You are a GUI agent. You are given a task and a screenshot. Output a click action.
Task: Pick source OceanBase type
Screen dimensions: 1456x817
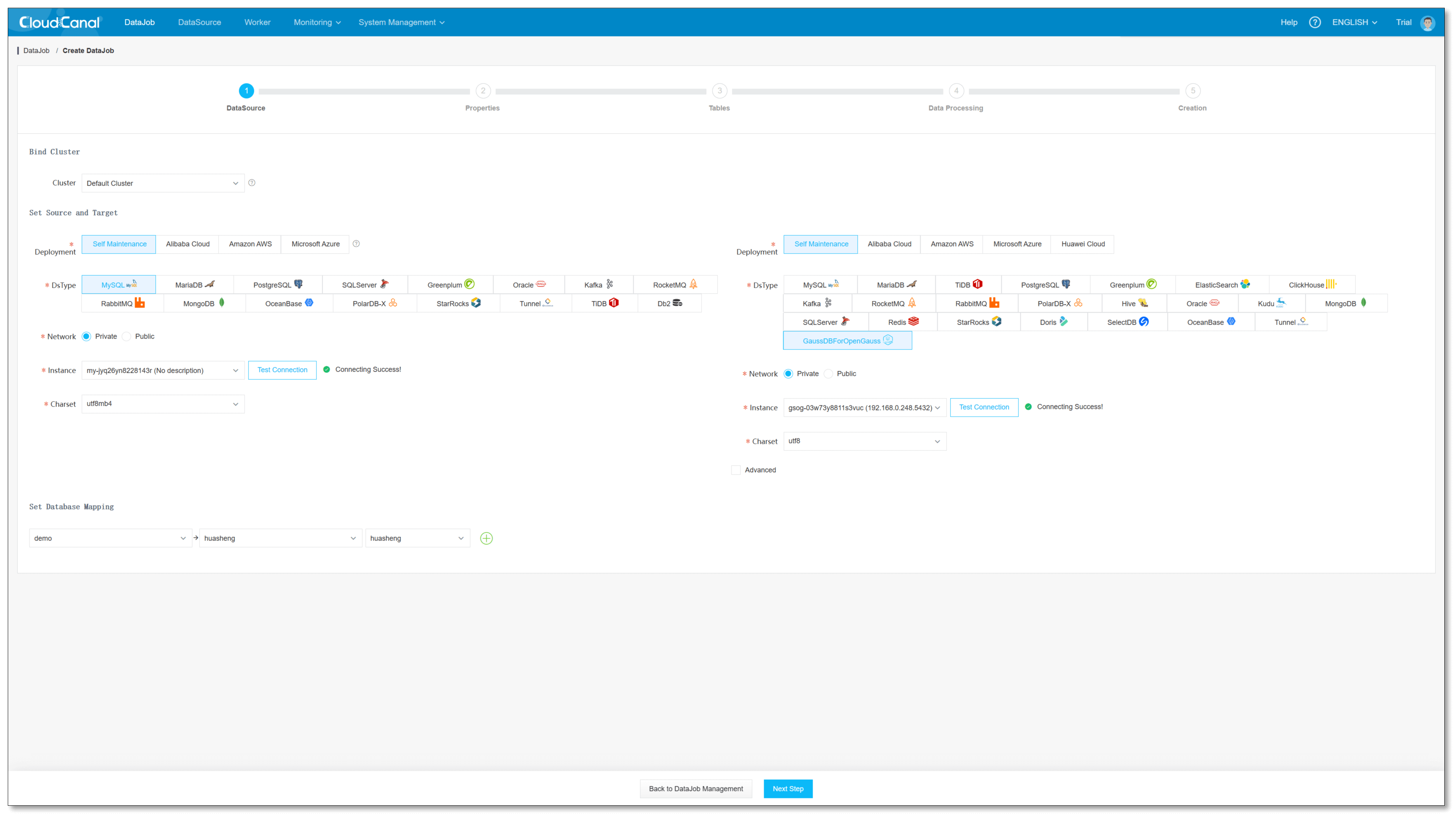(289, 304)
